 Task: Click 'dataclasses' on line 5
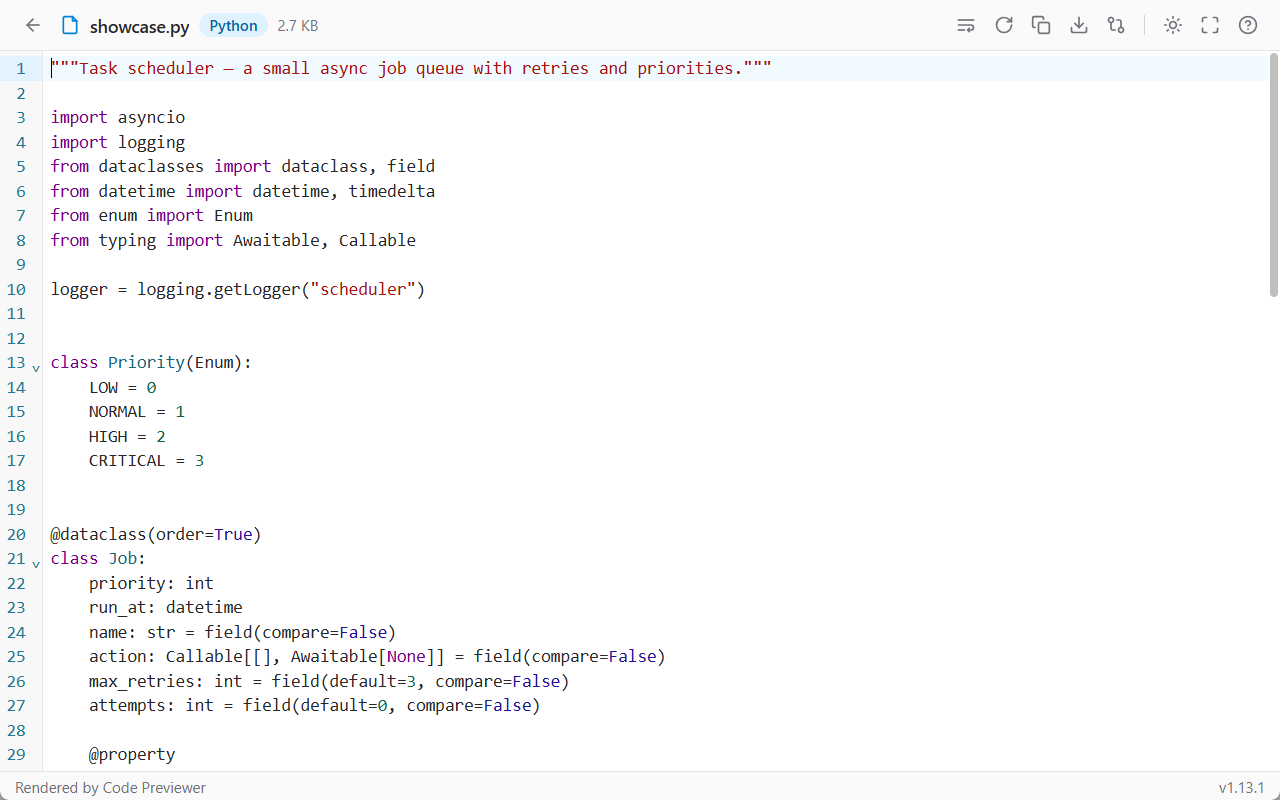tap(151, 166)
